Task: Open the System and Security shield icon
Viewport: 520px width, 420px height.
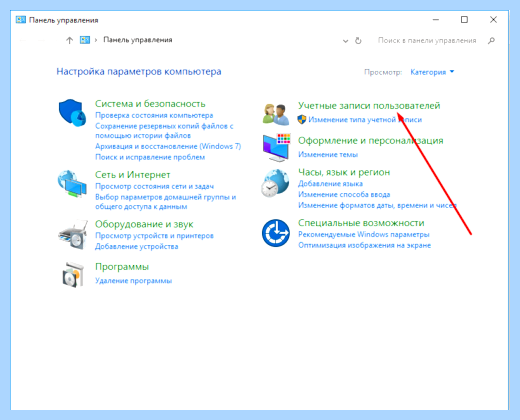Action: (72, 113)
